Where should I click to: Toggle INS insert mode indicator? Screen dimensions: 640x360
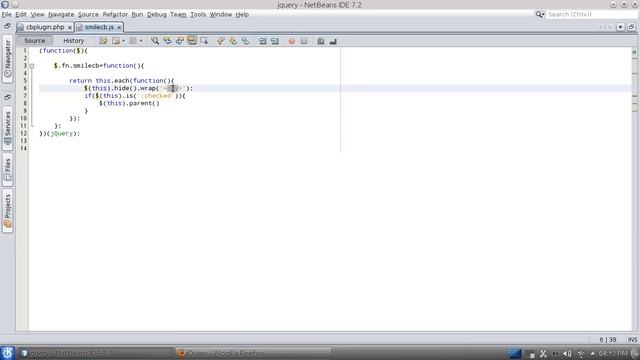632,340
